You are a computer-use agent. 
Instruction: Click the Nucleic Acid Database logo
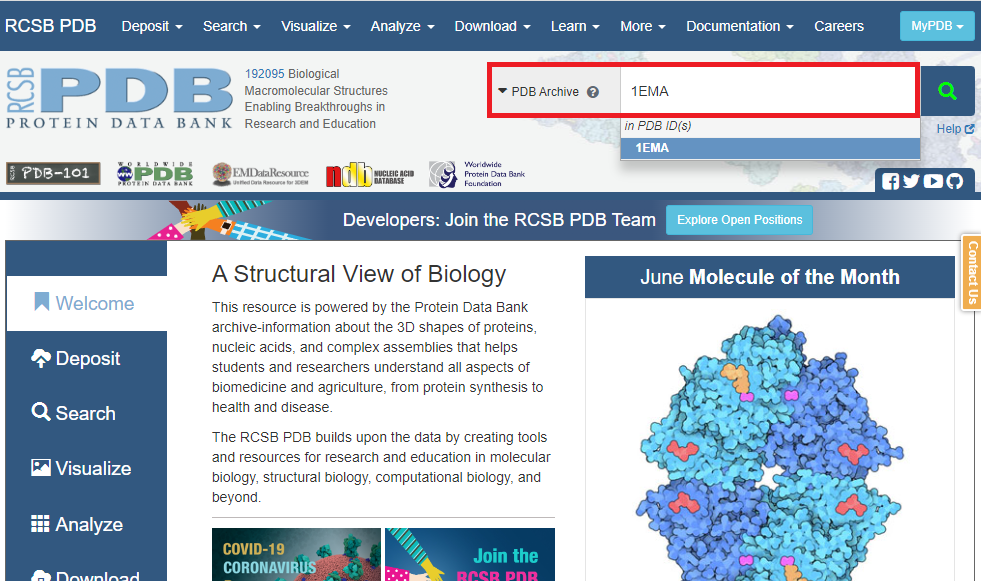(x=370, y=174)
